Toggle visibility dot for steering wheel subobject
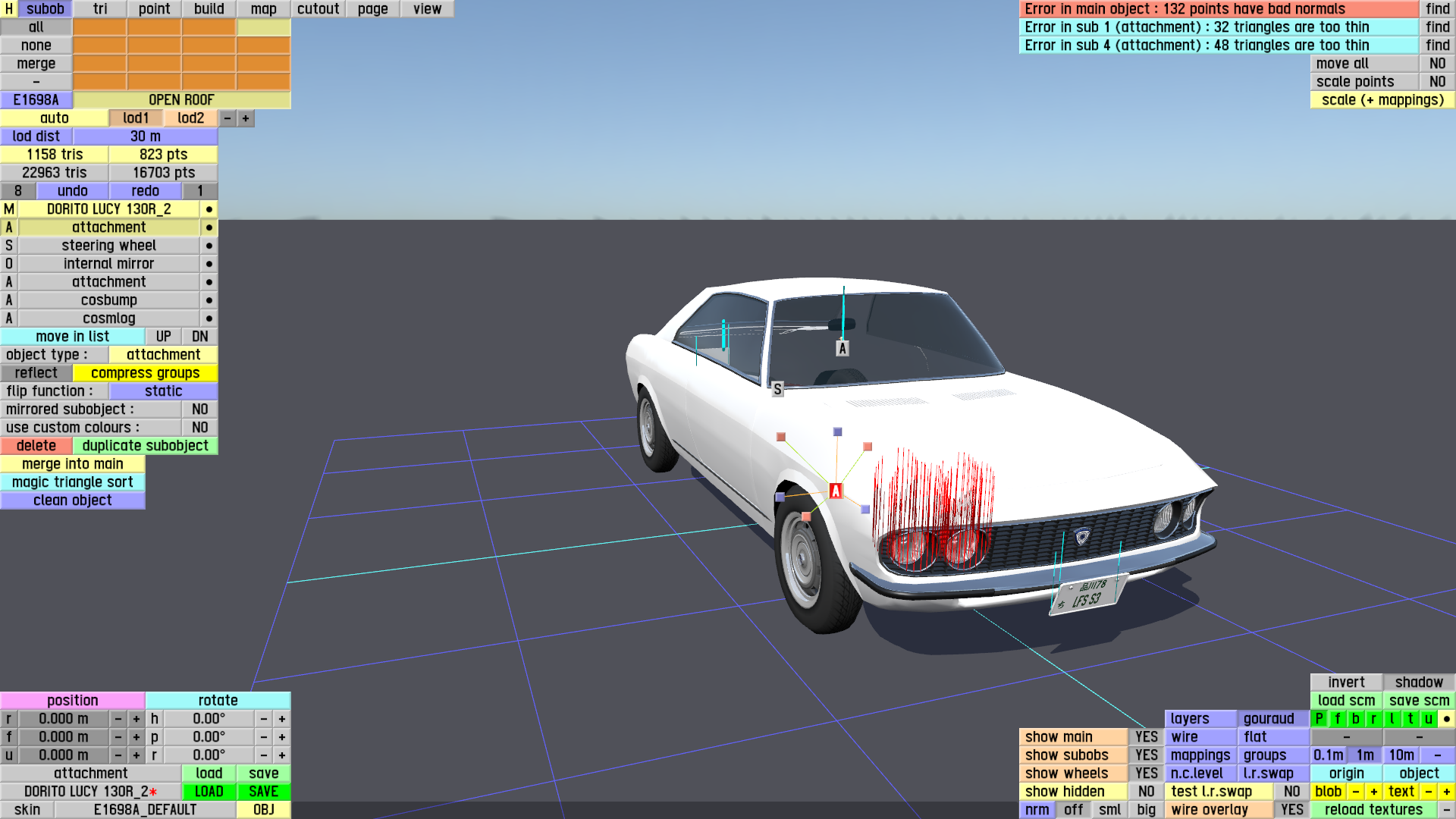The width and height of the screenshot is (1456, 819). point(209,246)
